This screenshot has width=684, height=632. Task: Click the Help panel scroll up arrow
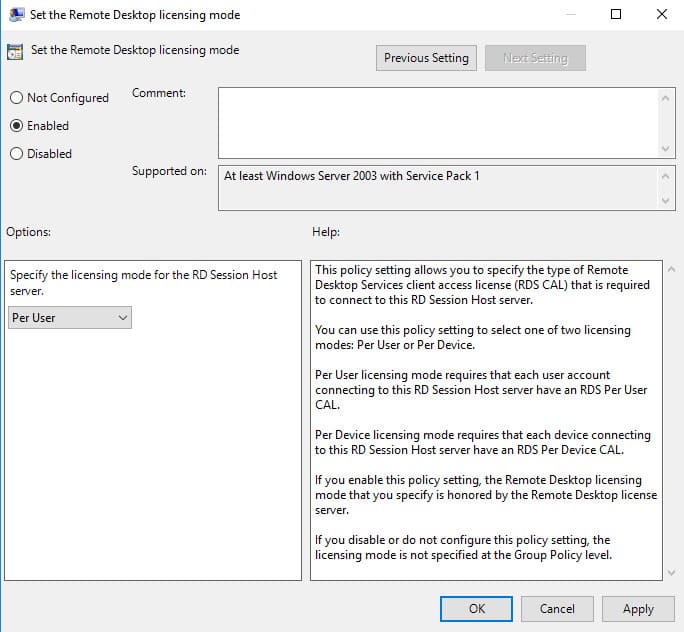click(x=668, y=270)
